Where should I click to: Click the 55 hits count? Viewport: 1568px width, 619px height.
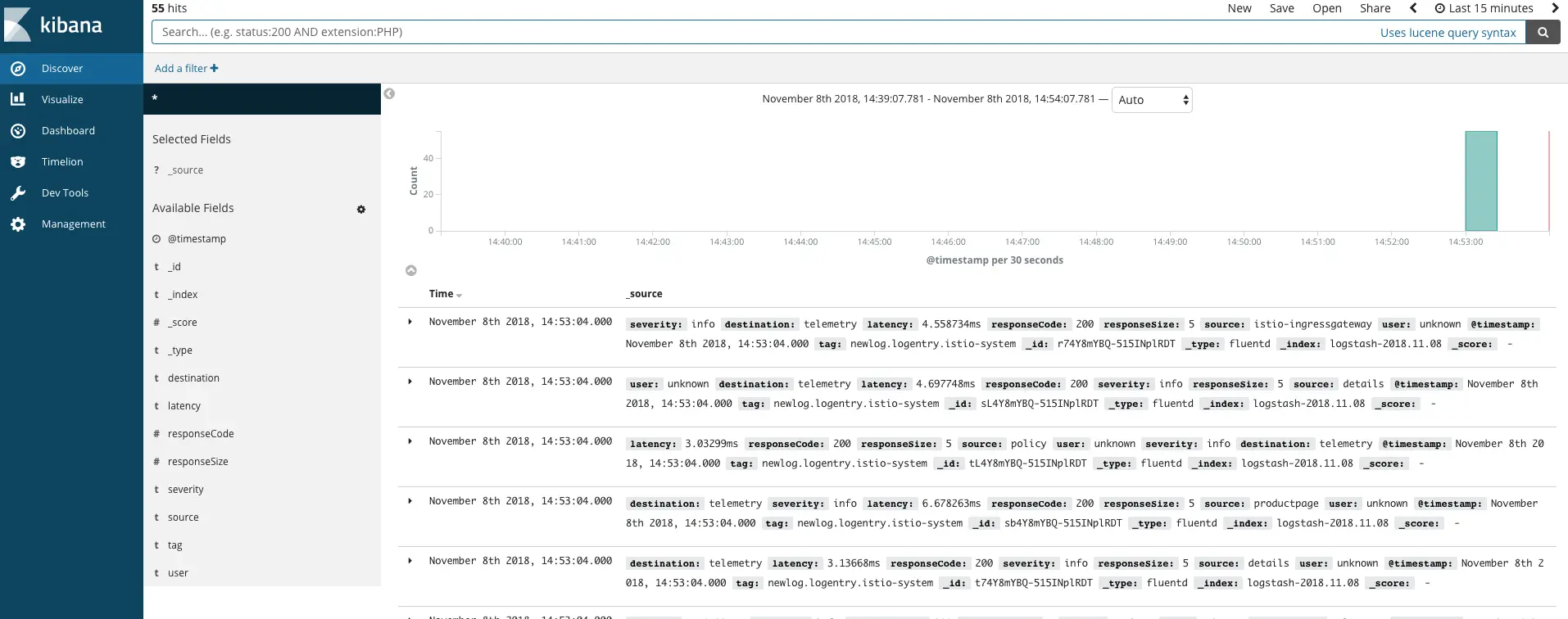169,8
